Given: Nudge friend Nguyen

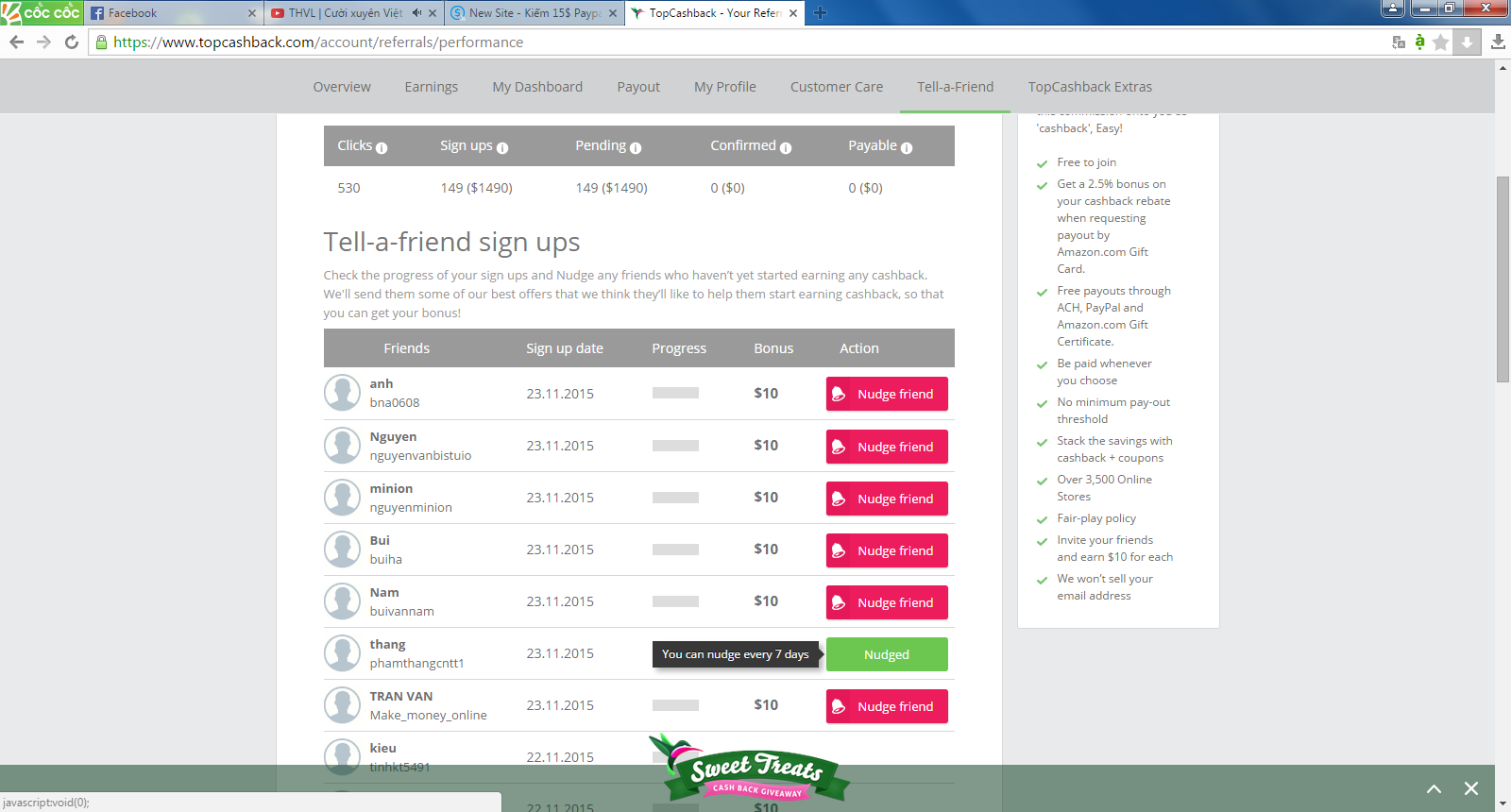Looking at the screenshot, I should coord(887,447).
